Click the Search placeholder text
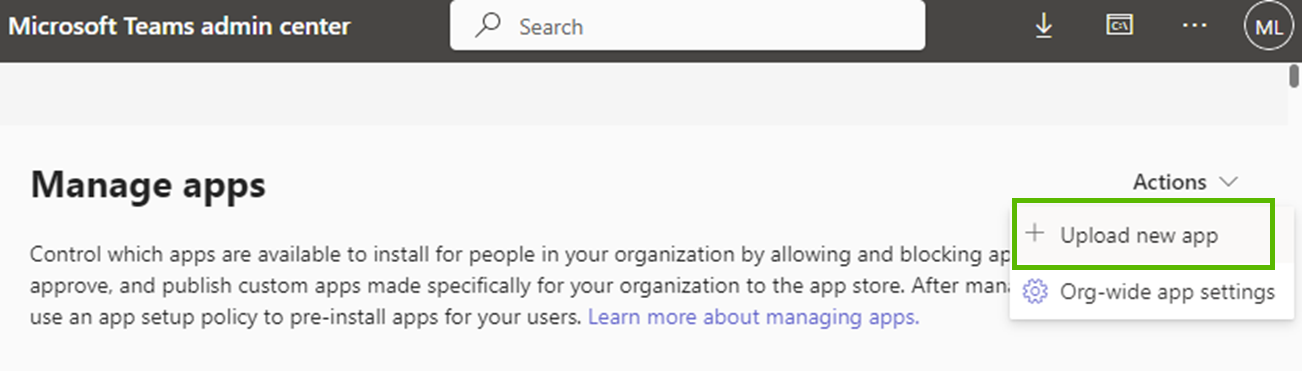Viewport: 1302px width, 371px height. (x=551, y=27)
